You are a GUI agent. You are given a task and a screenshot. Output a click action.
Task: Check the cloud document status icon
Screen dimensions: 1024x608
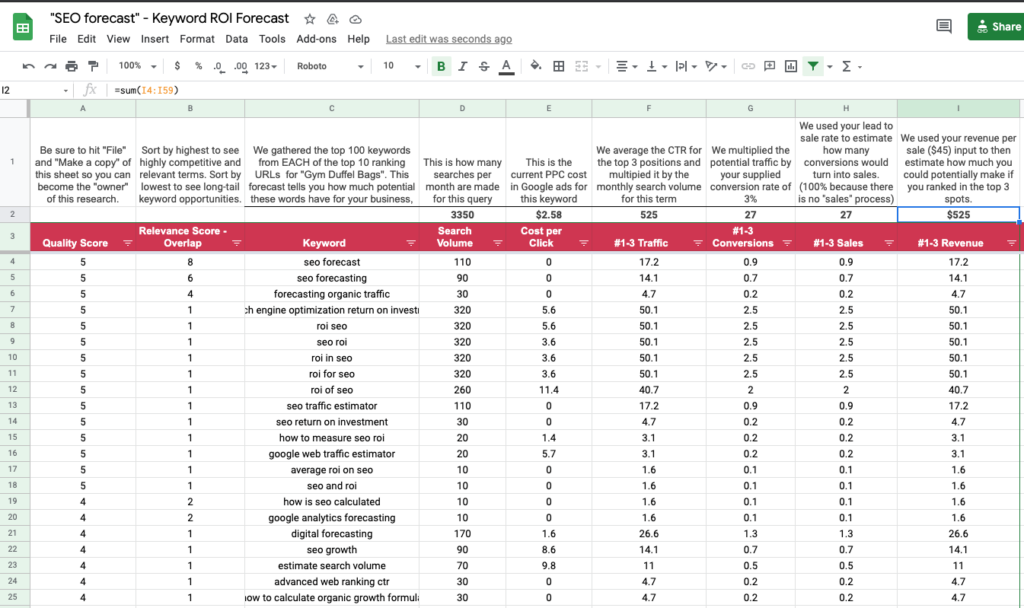(355, 19)
